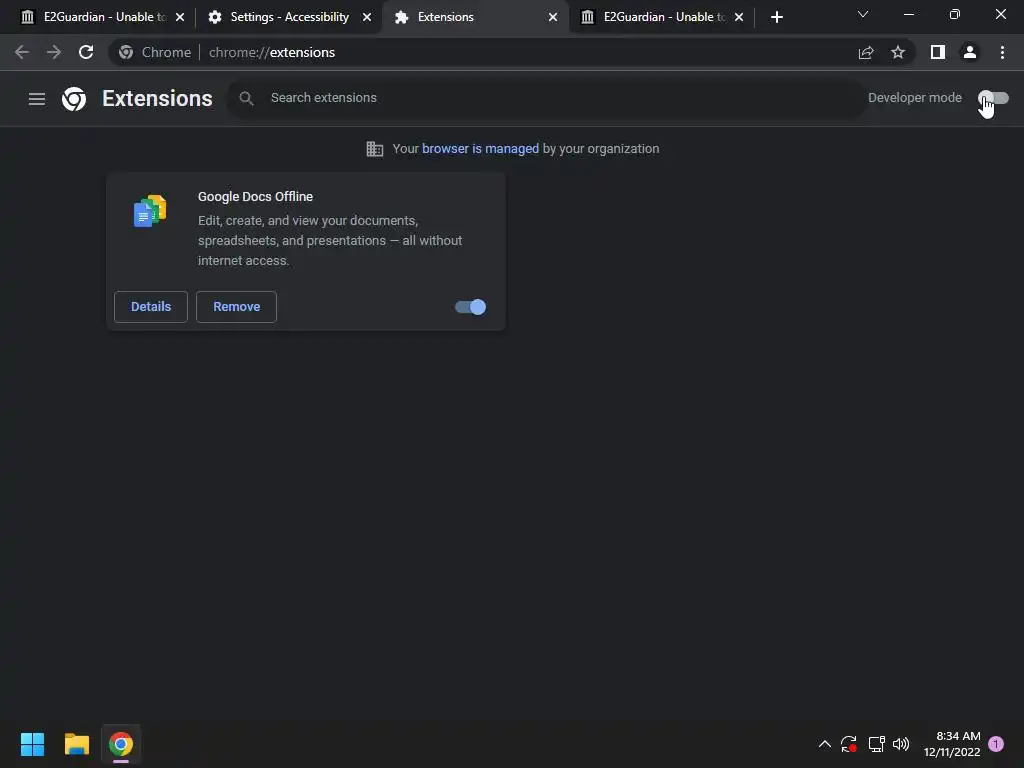Click the Chrome site info chip

click(x=155, y=52)
